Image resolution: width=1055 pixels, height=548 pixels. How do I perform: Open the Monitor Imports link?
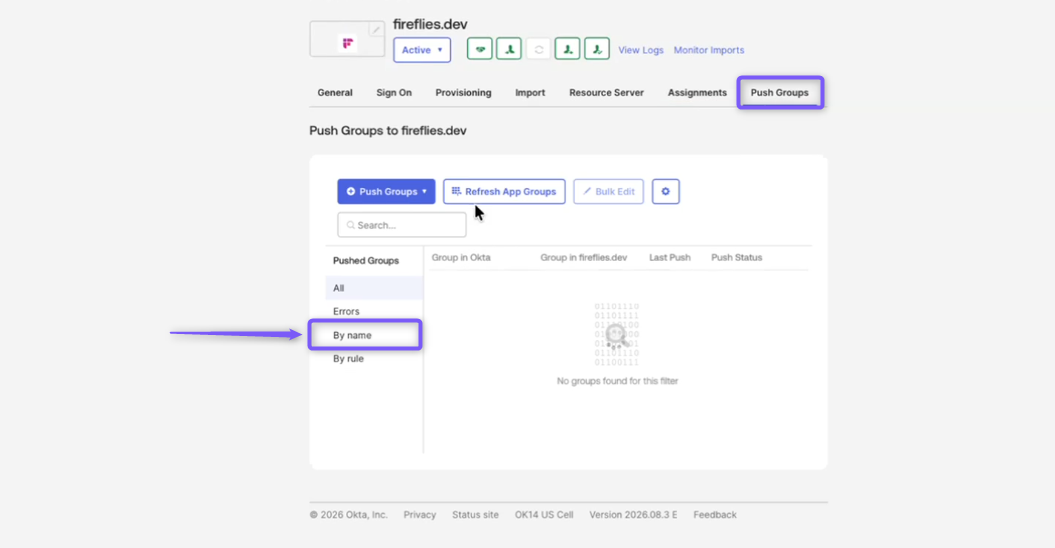708,50
